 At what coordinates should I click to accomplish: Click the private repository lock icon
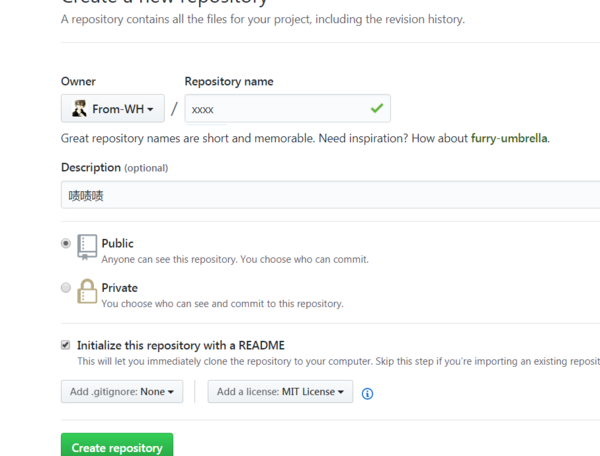[x=88, y=291]
